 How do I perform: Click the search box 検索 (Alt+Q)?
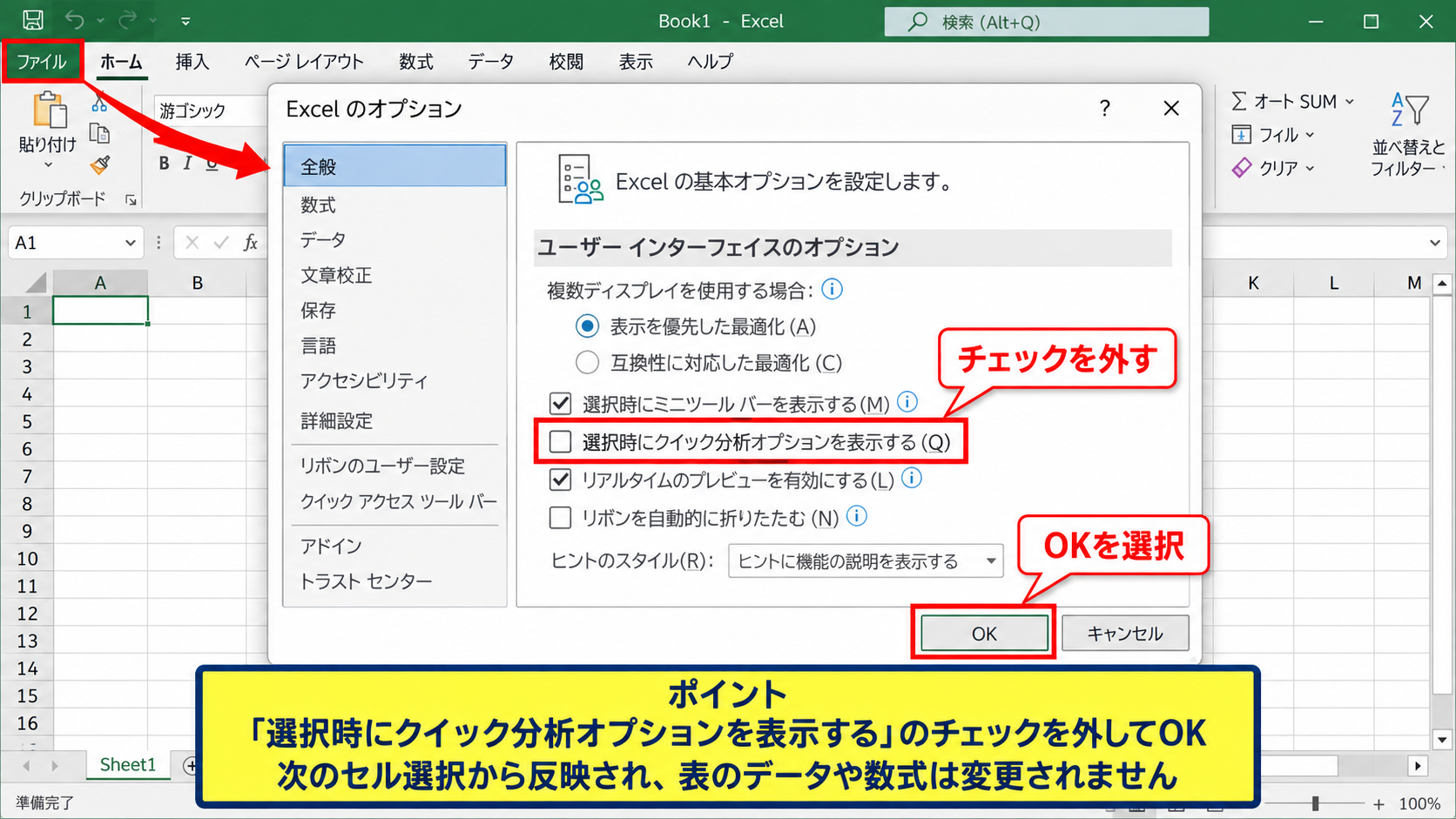(1047, 22)
